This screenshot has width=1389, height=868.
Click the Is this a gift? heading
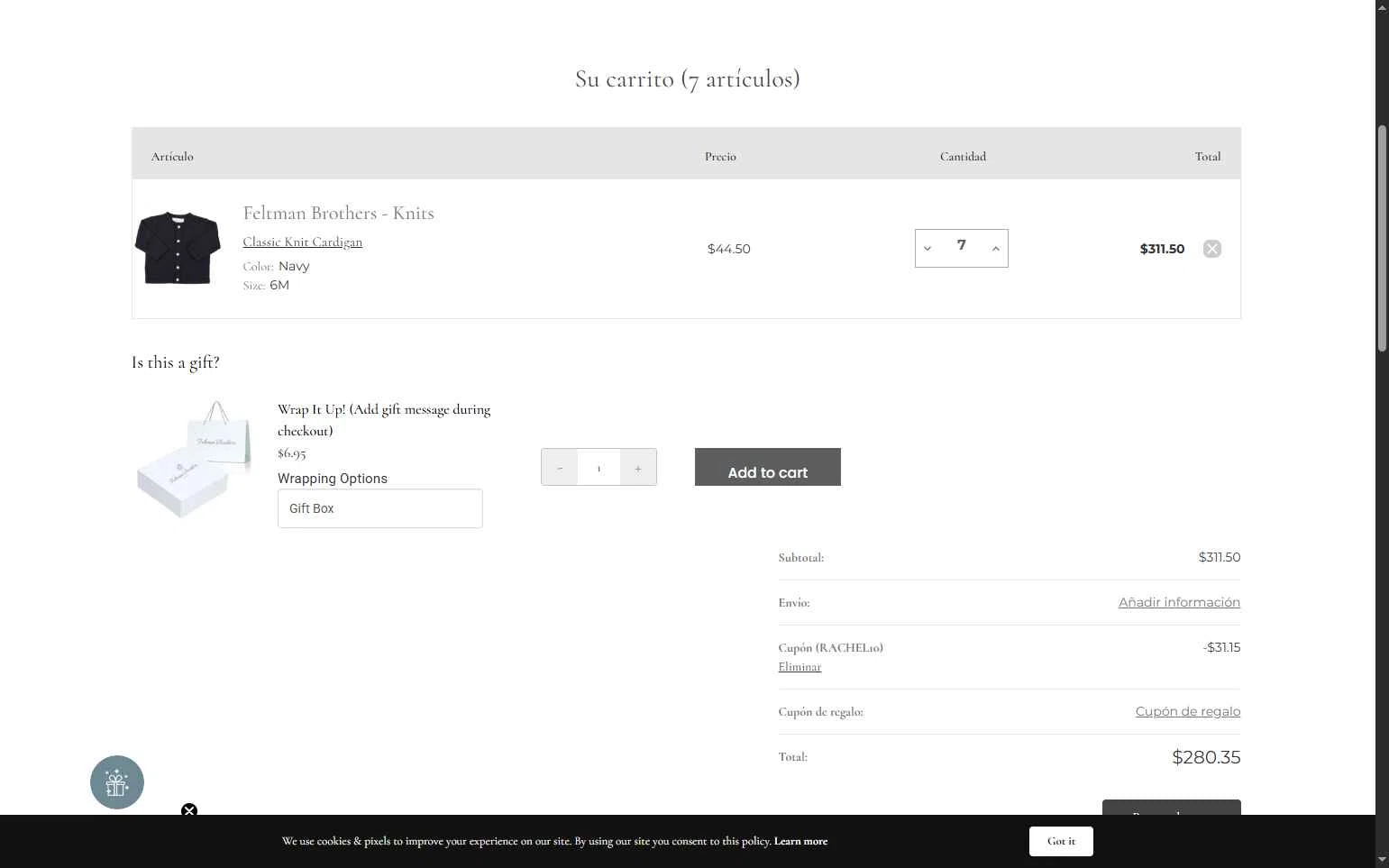(176, 362)
